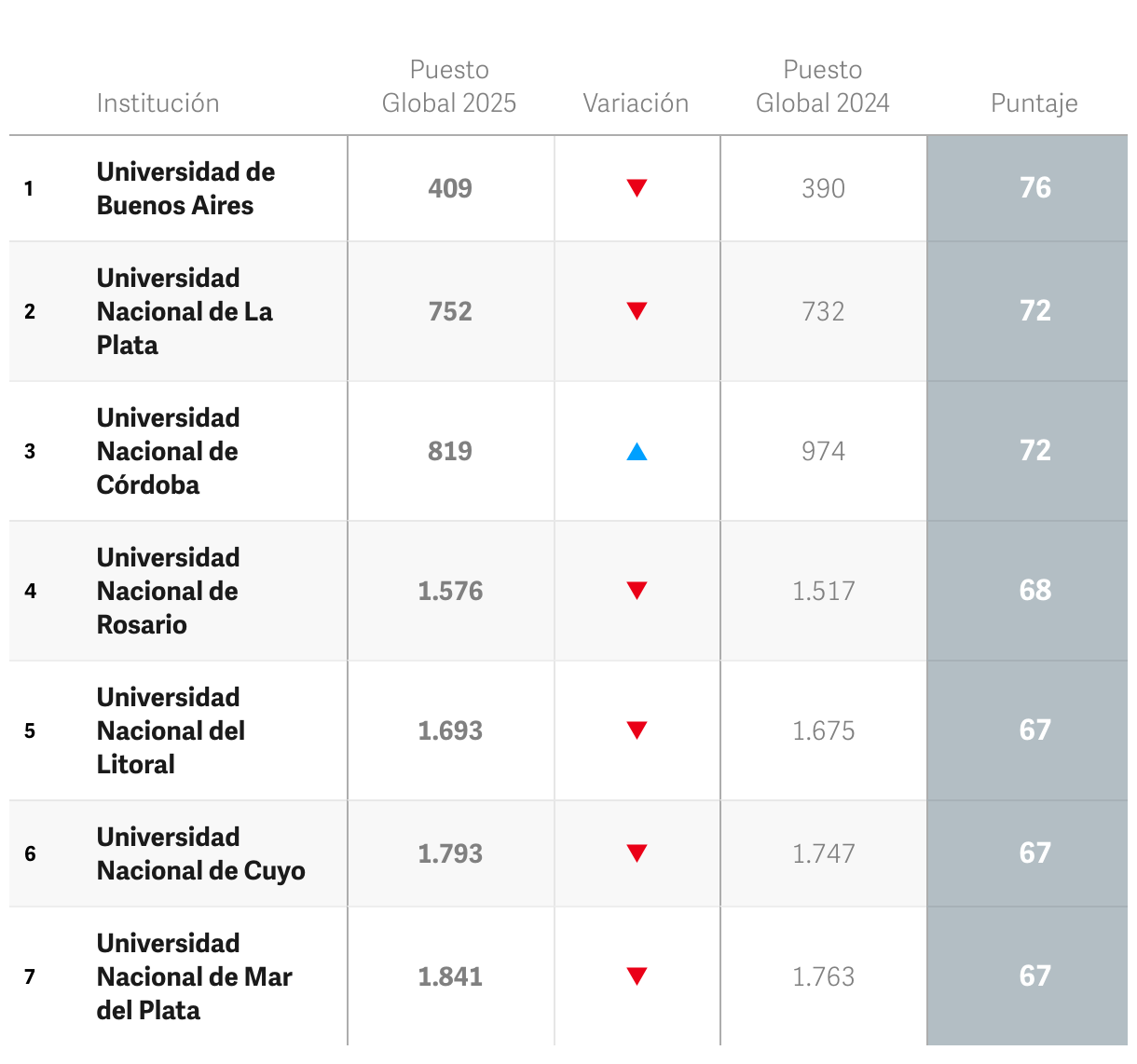Viewport: 1137px width, 1064px height.
Task: Click the Puesto Global 2024 column header
Action: tap(822, 87)
